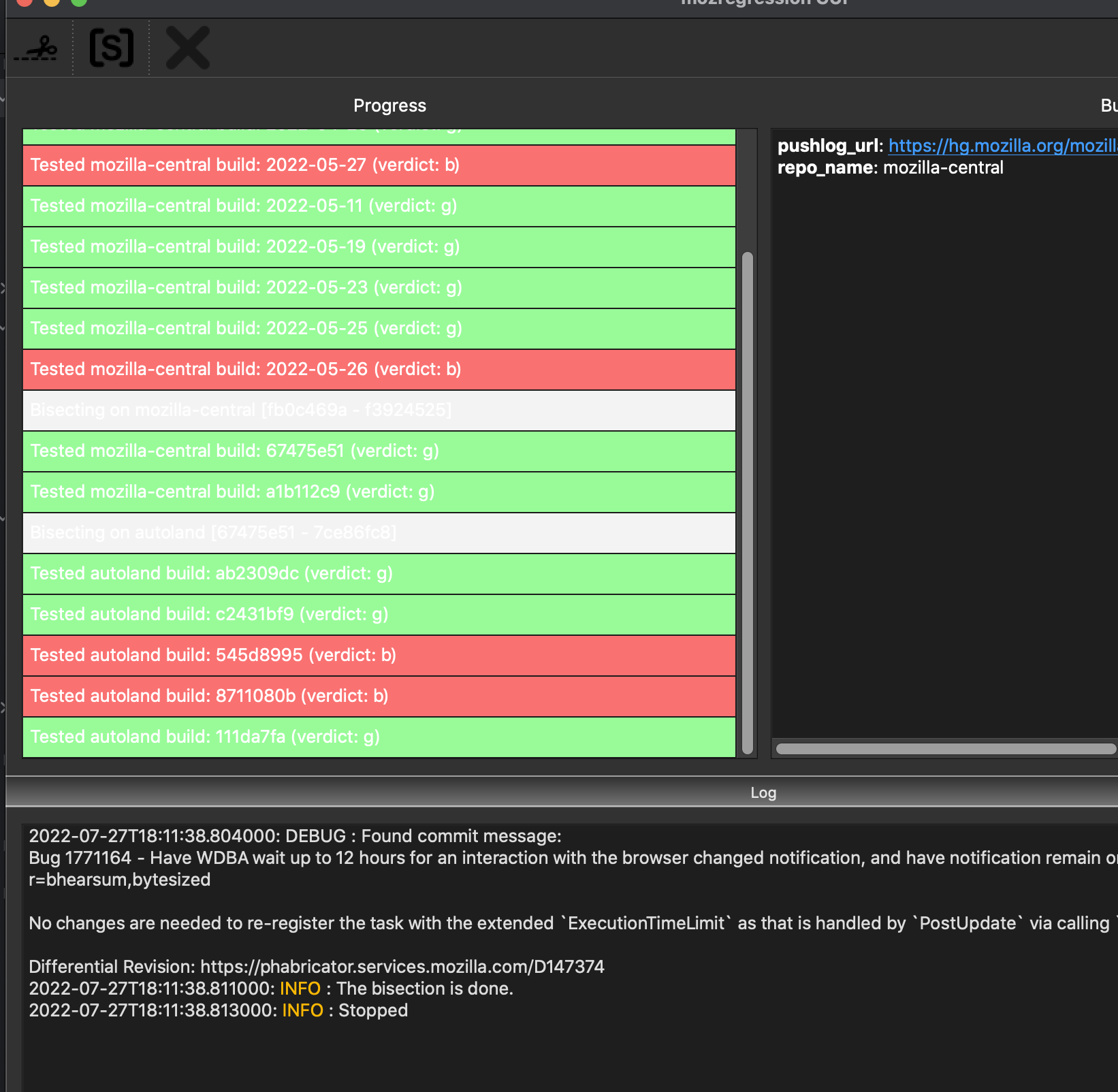1118x1092 pixels.
Task: Stop the bisection using the X icon
Action: pos(188,48)
